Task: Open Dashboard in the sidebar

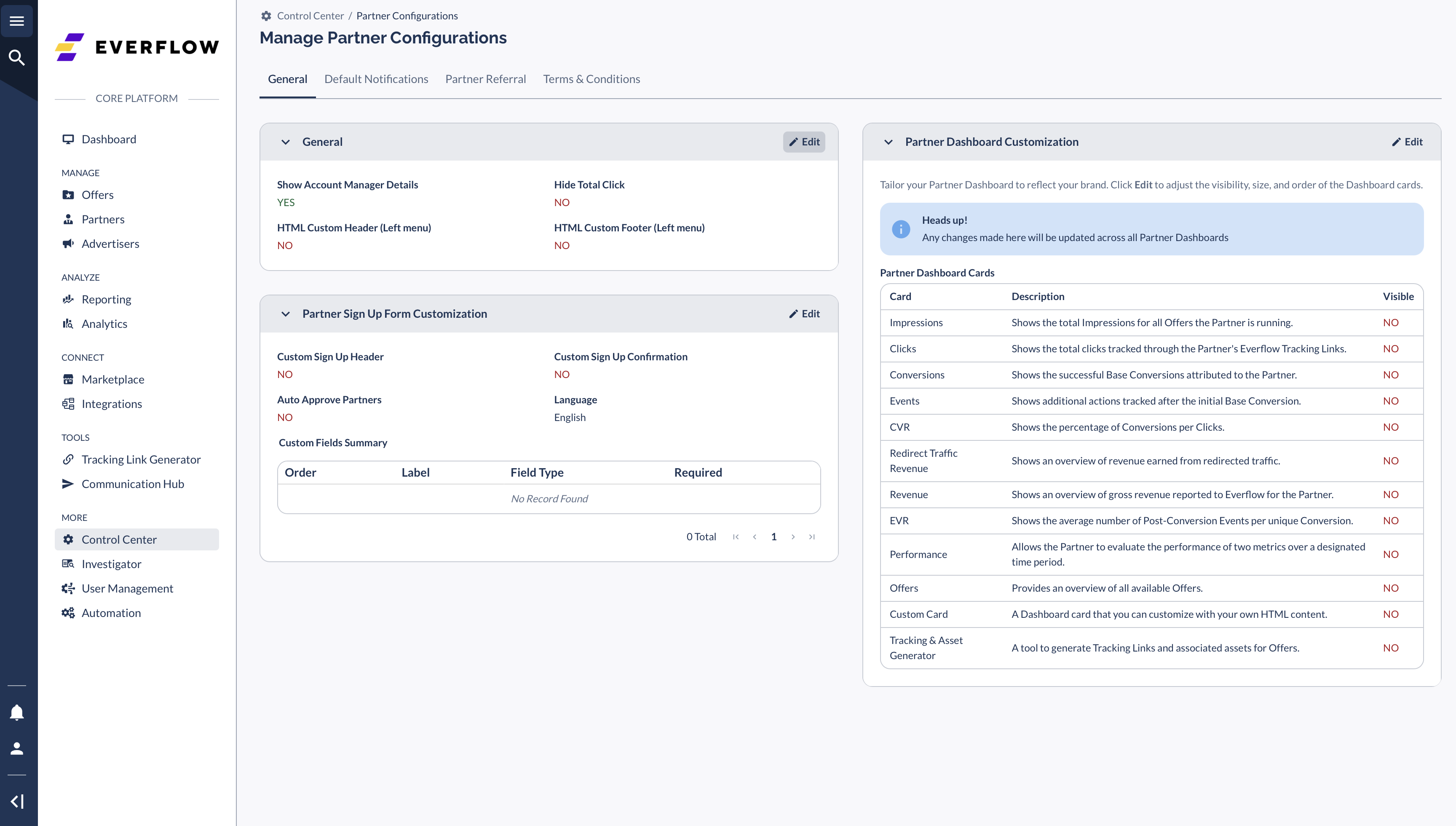Action: (136, 139)
